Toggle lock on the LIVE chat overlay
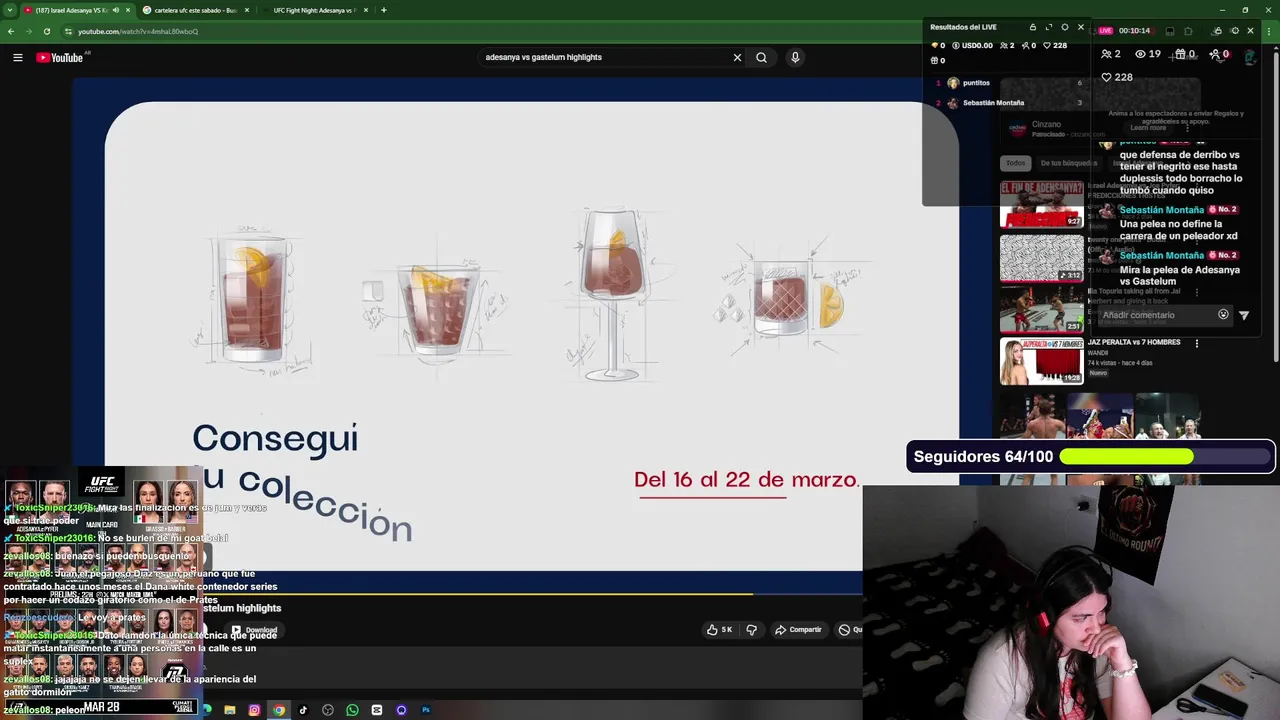Image resolution: width=1280 pixels, height=720 pixels. pos(1218,31)
